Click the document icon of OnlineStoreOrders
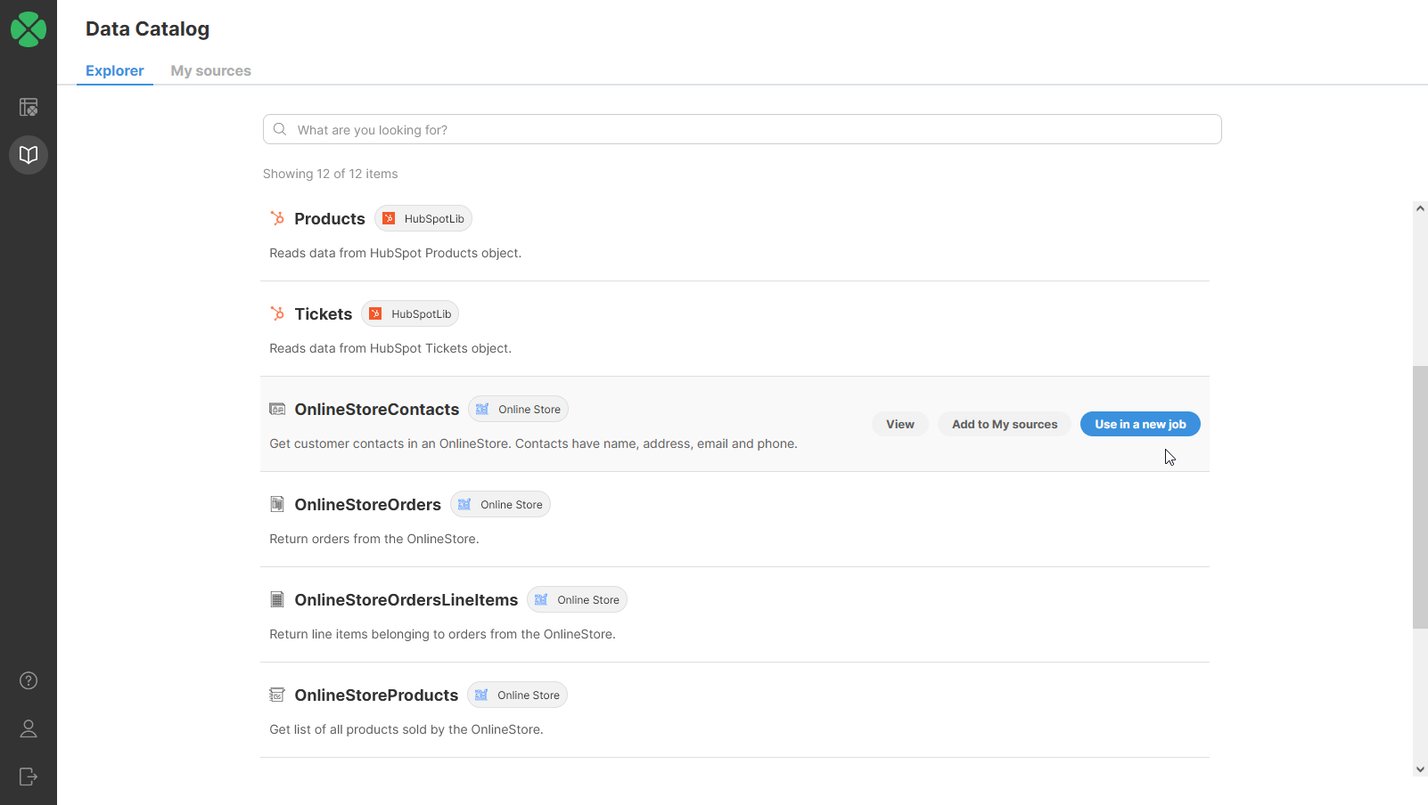Image resolution: width=1428 pixels, height=805 pixels. click(x=278, y=504)
